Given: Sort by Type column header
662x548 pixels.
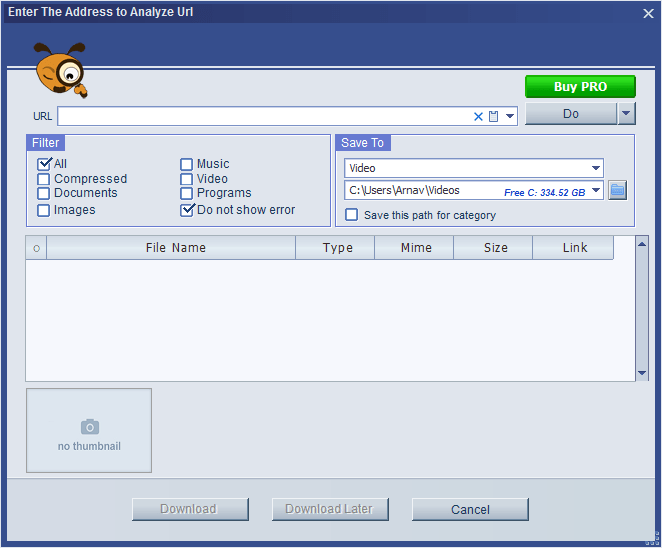Looking at the screenshot, I should [335, 247].
